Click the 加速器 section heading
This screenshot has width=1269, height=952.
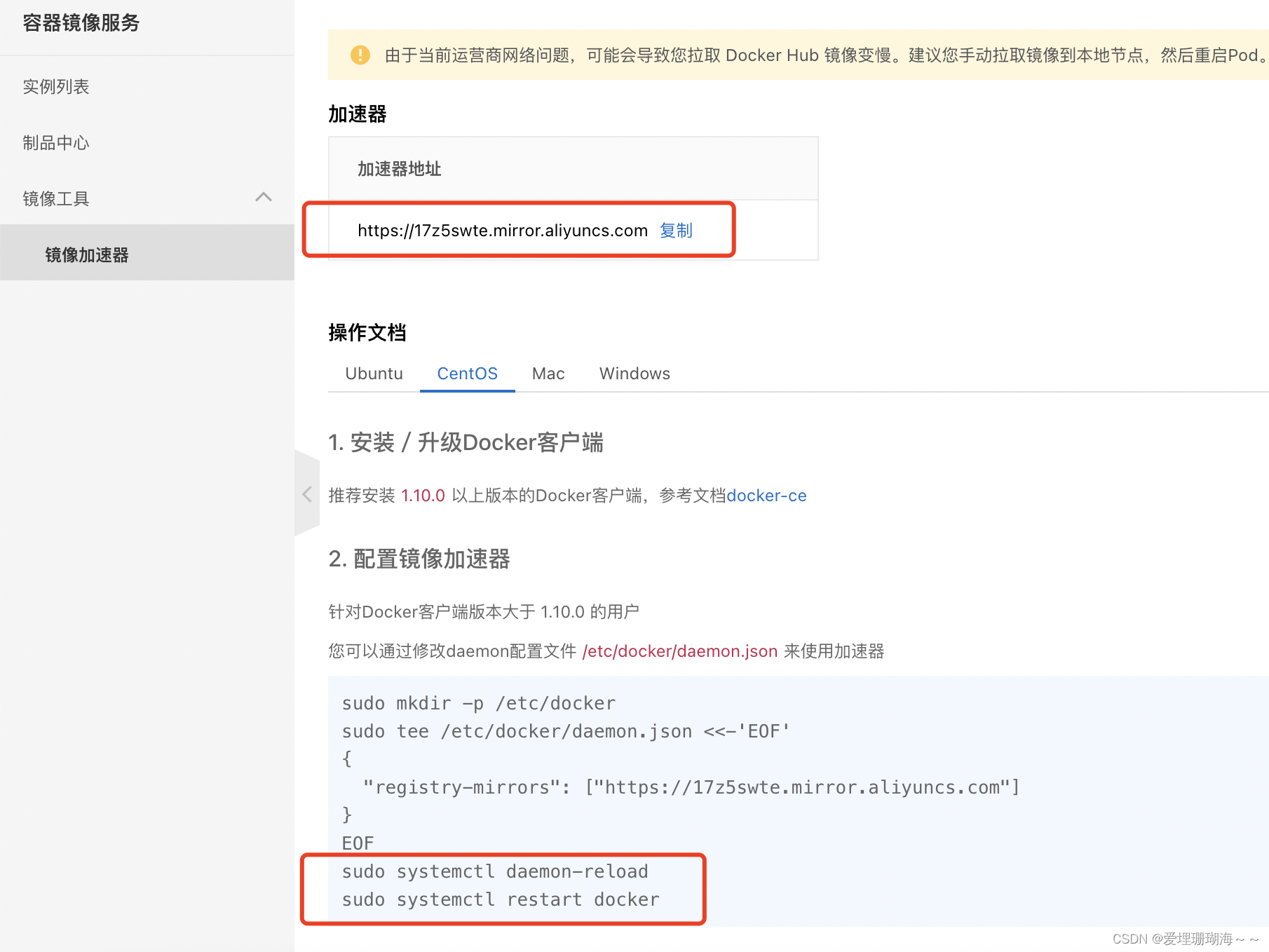358,114
